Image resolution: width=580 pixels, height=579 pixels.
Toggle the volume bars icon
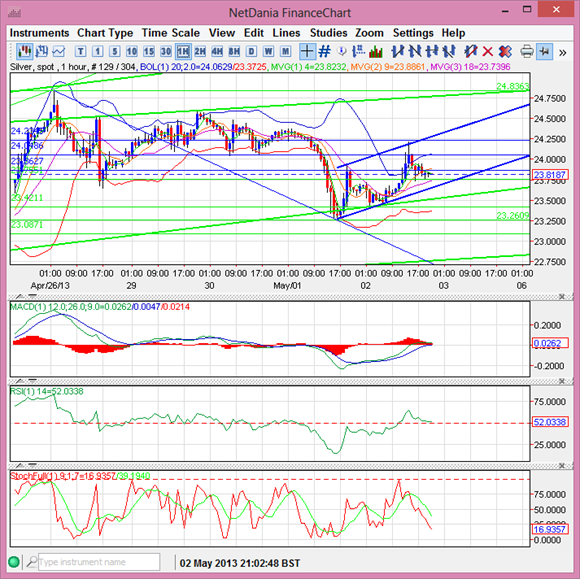375,51
